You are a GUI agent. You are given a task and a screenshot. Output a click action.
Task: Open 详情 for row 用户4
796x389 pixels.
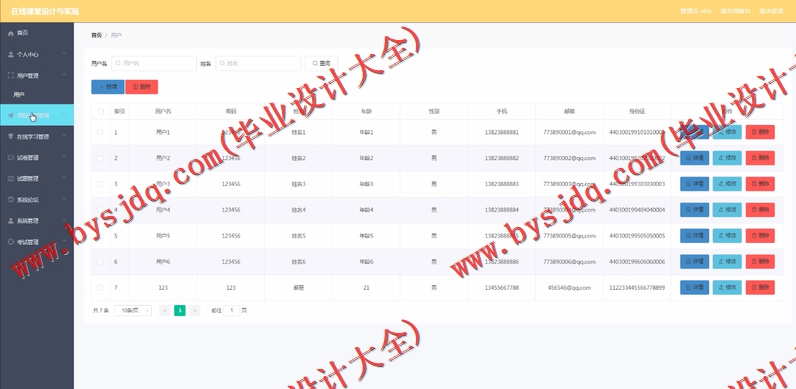pos(694,210)
